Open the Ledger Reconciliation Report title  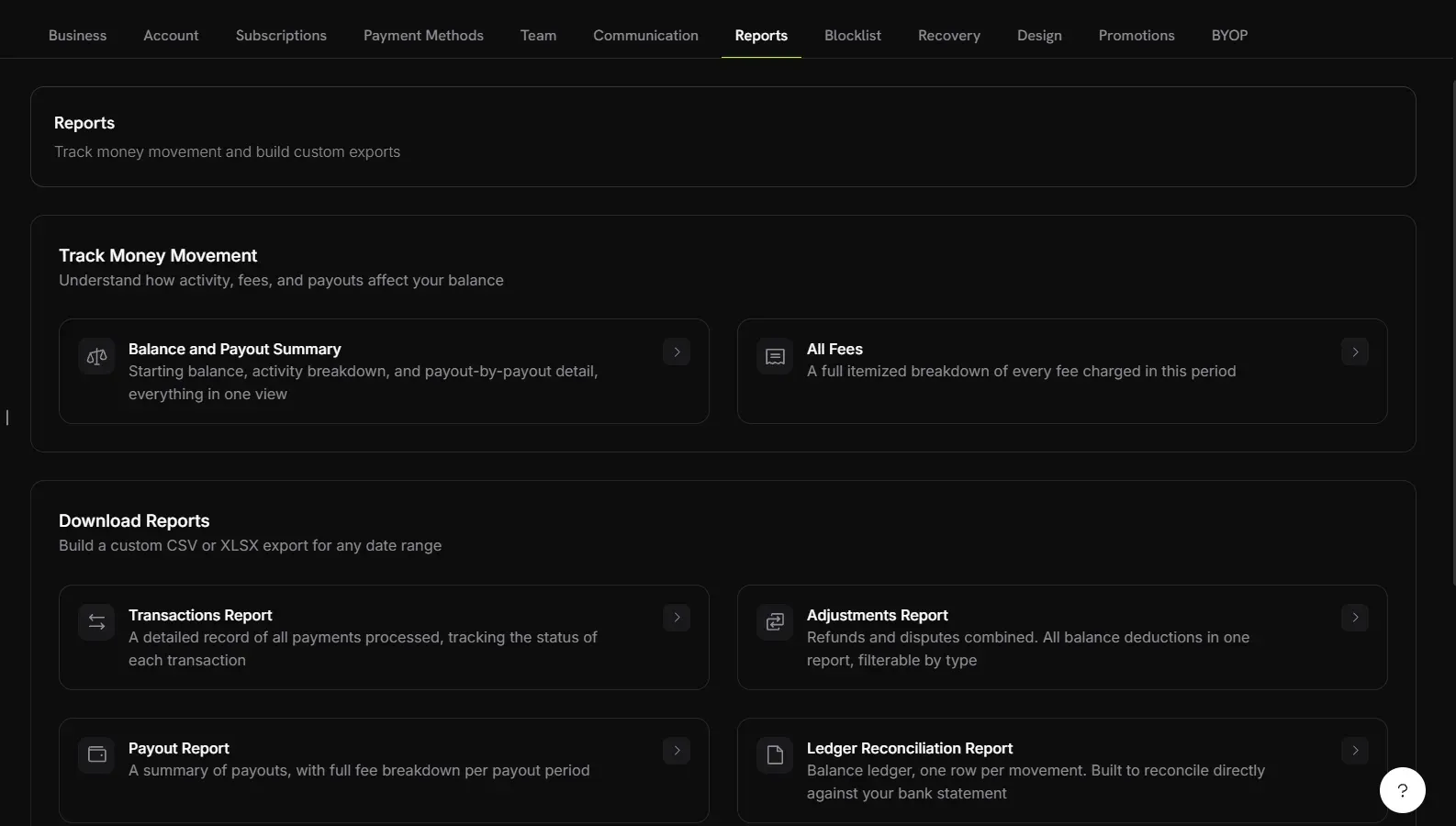(x=910, y=748)
